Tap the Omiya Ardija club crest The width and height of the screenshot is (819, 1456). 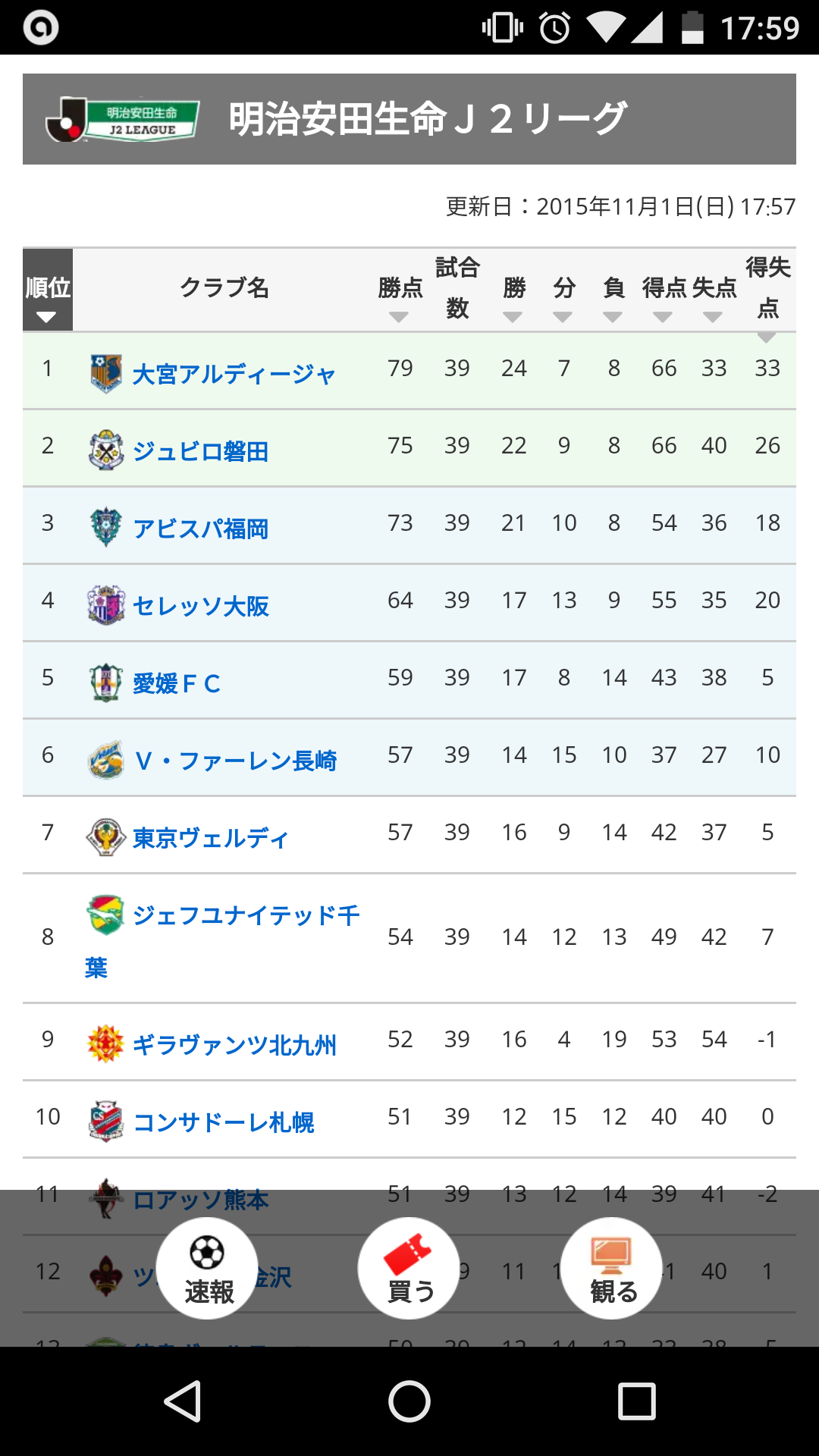106,373
